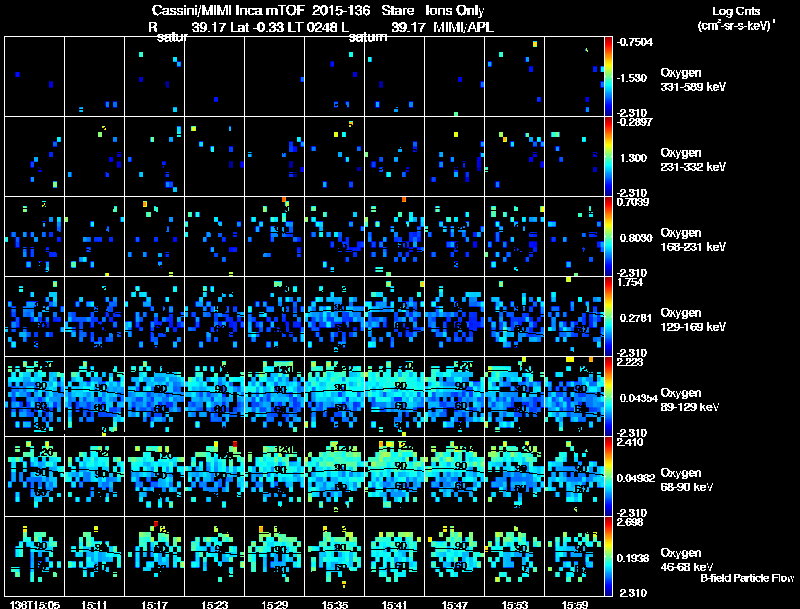Click the '15:47' time axis label
Image resolution: width=800 pixels, height=609 pixels.
click(455, 604)
